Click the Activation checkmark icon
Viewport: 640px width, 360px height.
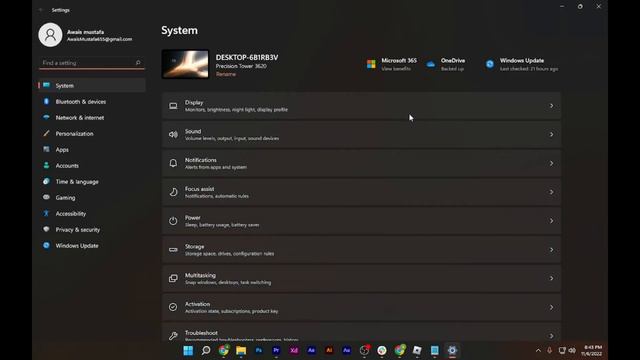tap(173, 307)
